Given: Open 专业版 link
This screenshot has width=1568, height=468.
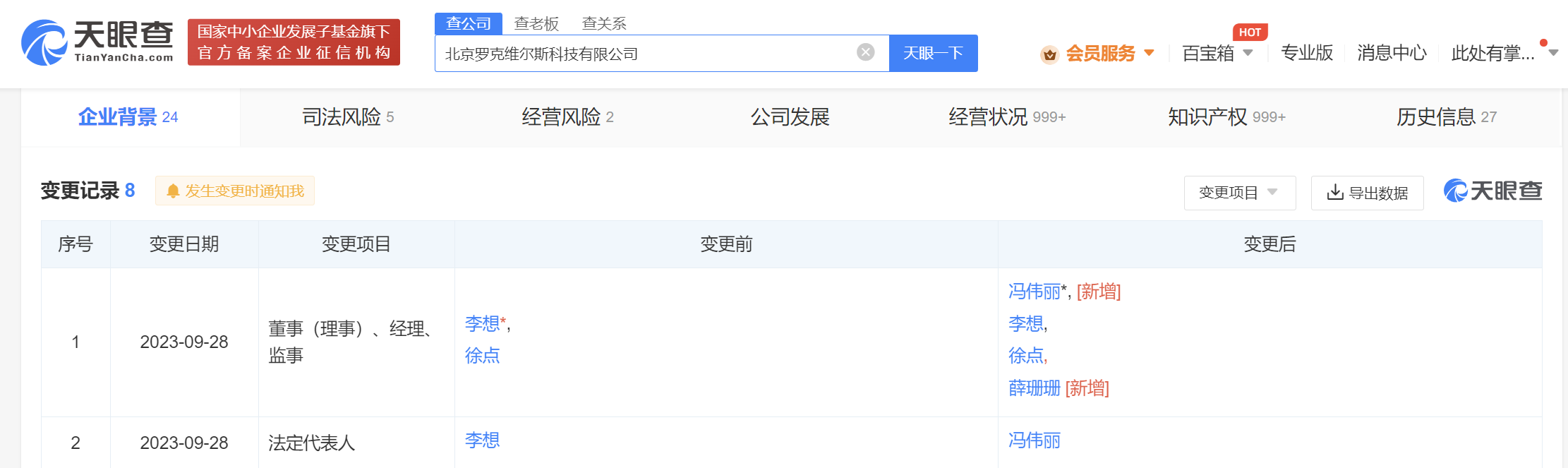Looking at the screenshot, I should (x=1307, y=54).
